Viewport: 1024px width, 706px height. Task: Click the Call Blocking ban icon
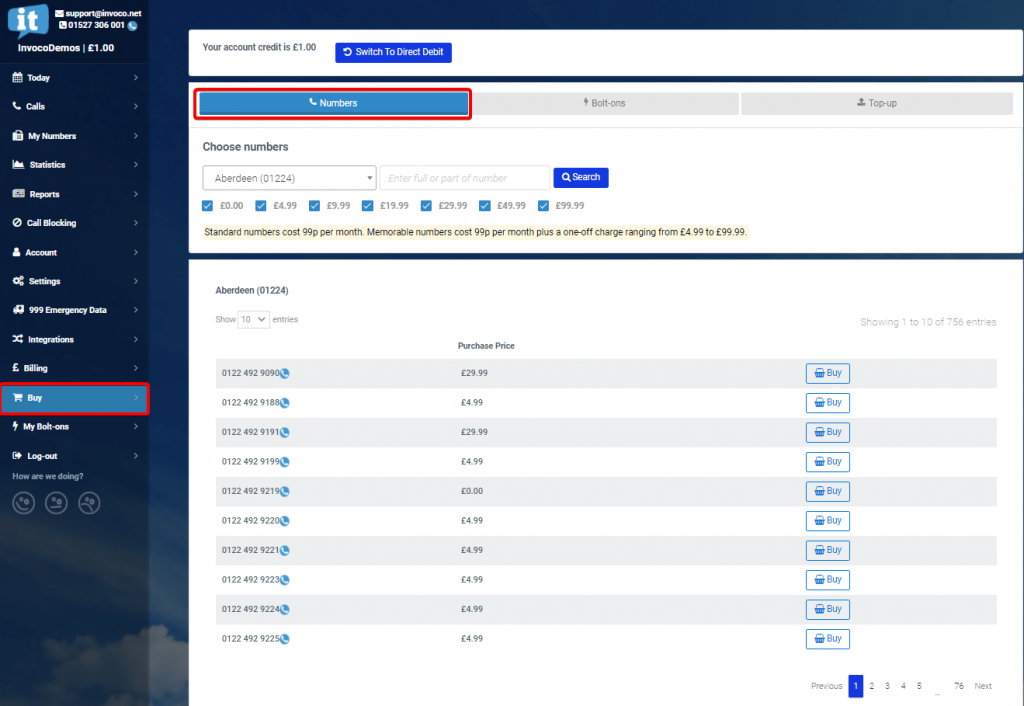click(x=17, y=223)
